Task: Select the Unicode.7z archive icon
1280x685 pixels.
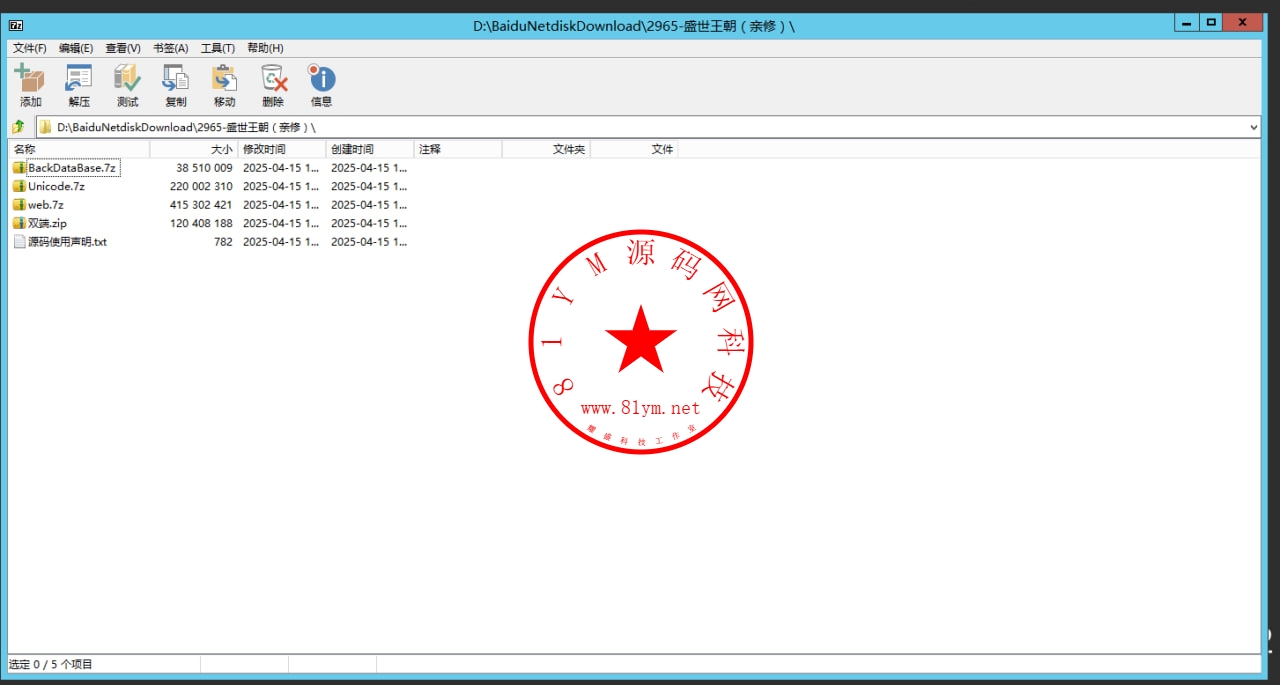Action: click(x=19, y=186)
